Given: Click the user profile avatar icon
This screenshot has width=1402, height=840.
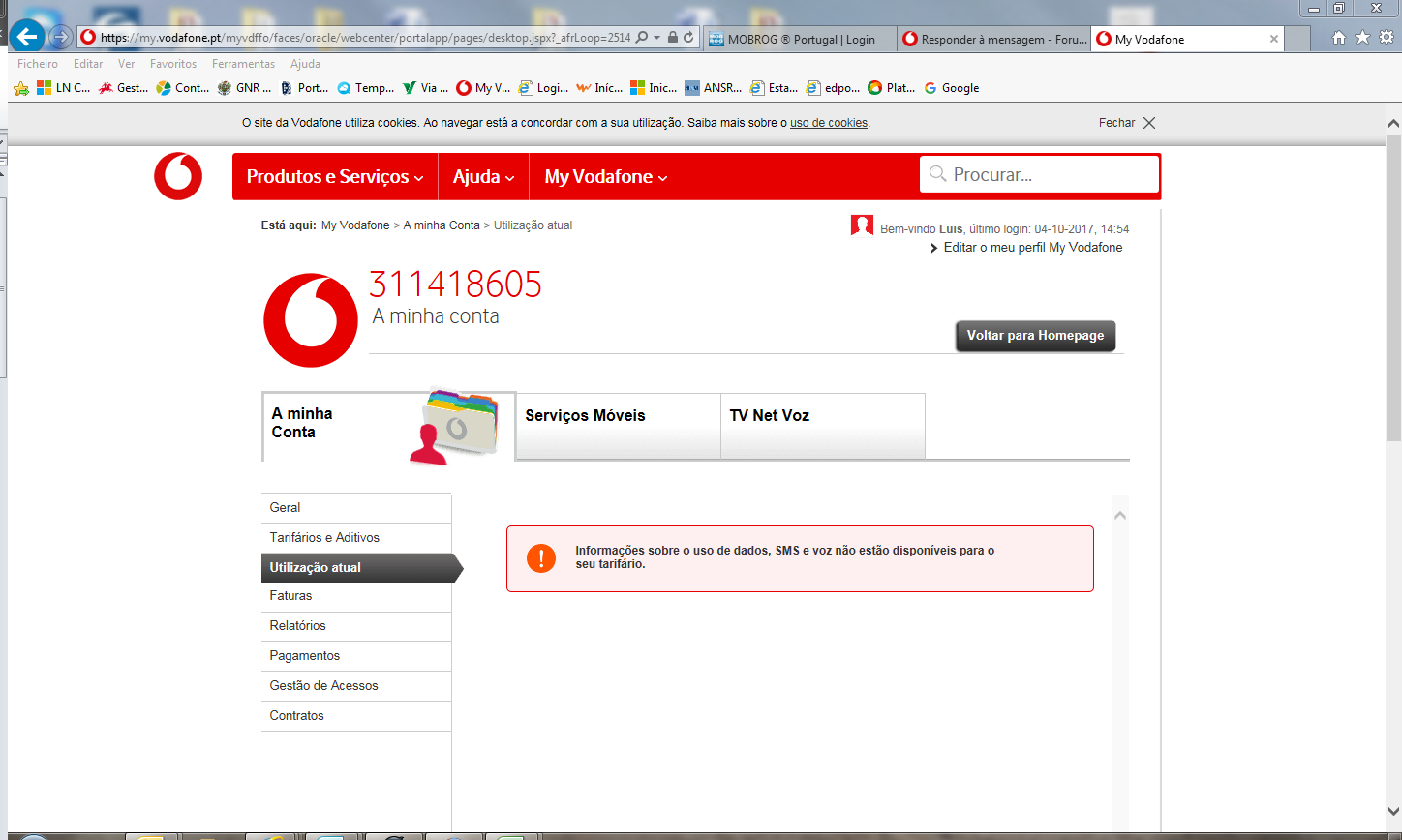Looking at the screenshot, I should click(x=862, y=225).
